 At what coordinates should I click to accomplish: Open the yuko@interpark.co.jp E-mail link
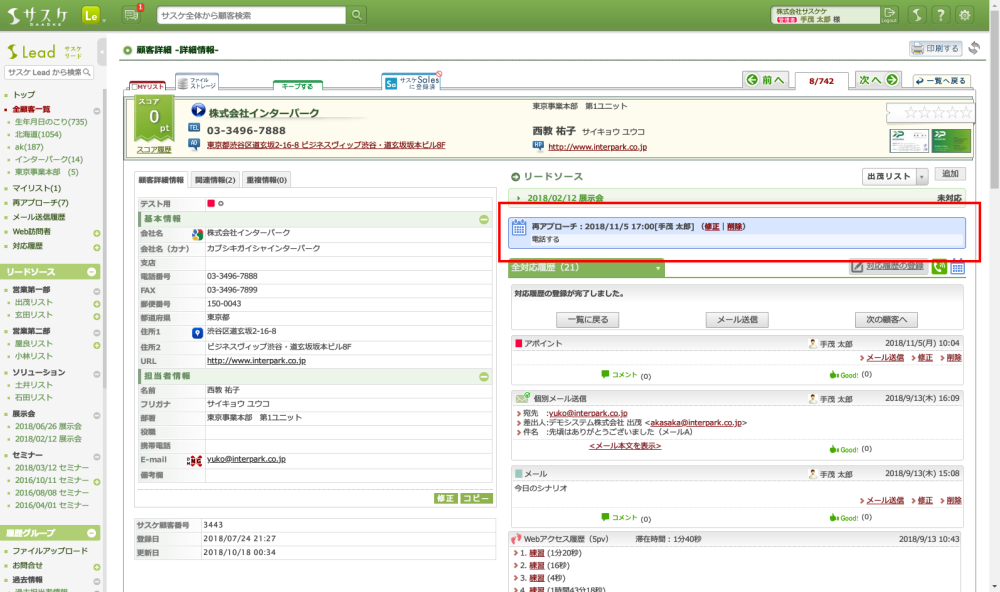pos(246,459)
